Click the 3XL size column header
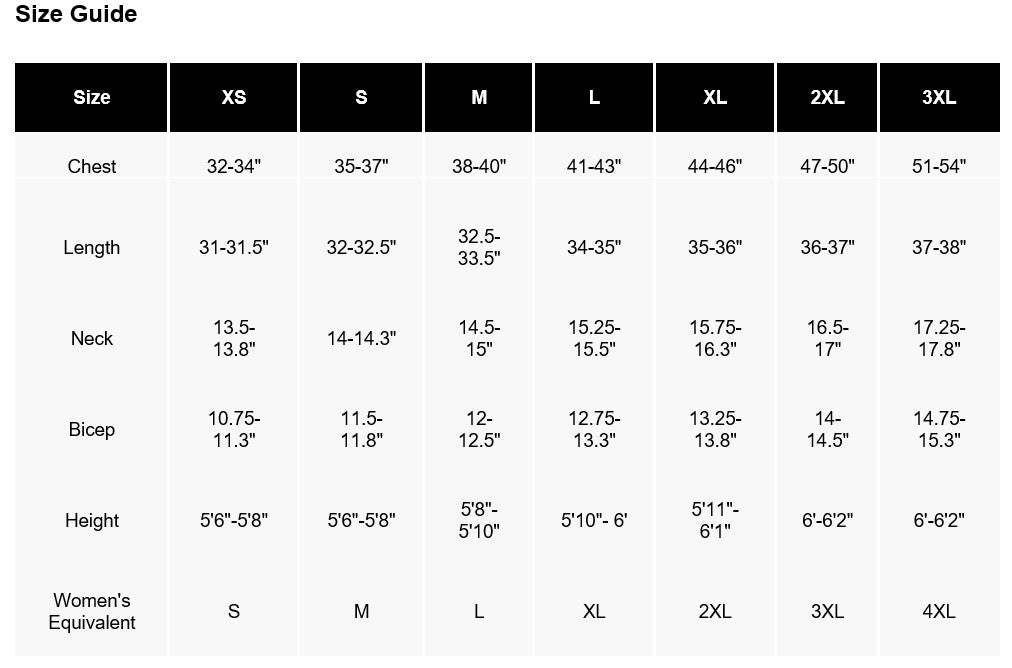The image size is (1012, 668). coord(939,98)
